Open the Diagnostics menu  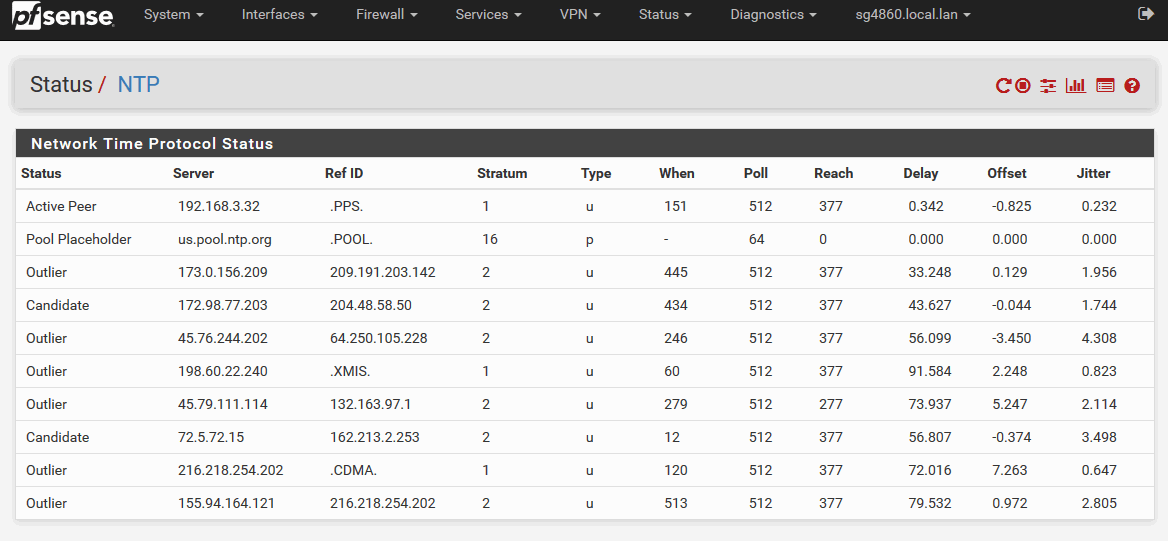[x=773, y=14]
